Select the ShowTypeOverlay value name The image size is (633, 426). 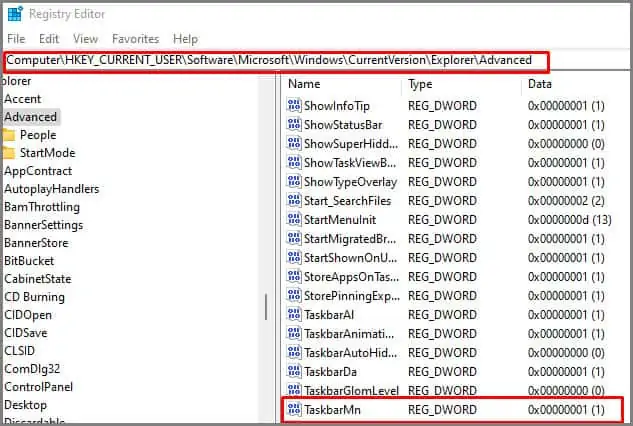tap(350, 182)
